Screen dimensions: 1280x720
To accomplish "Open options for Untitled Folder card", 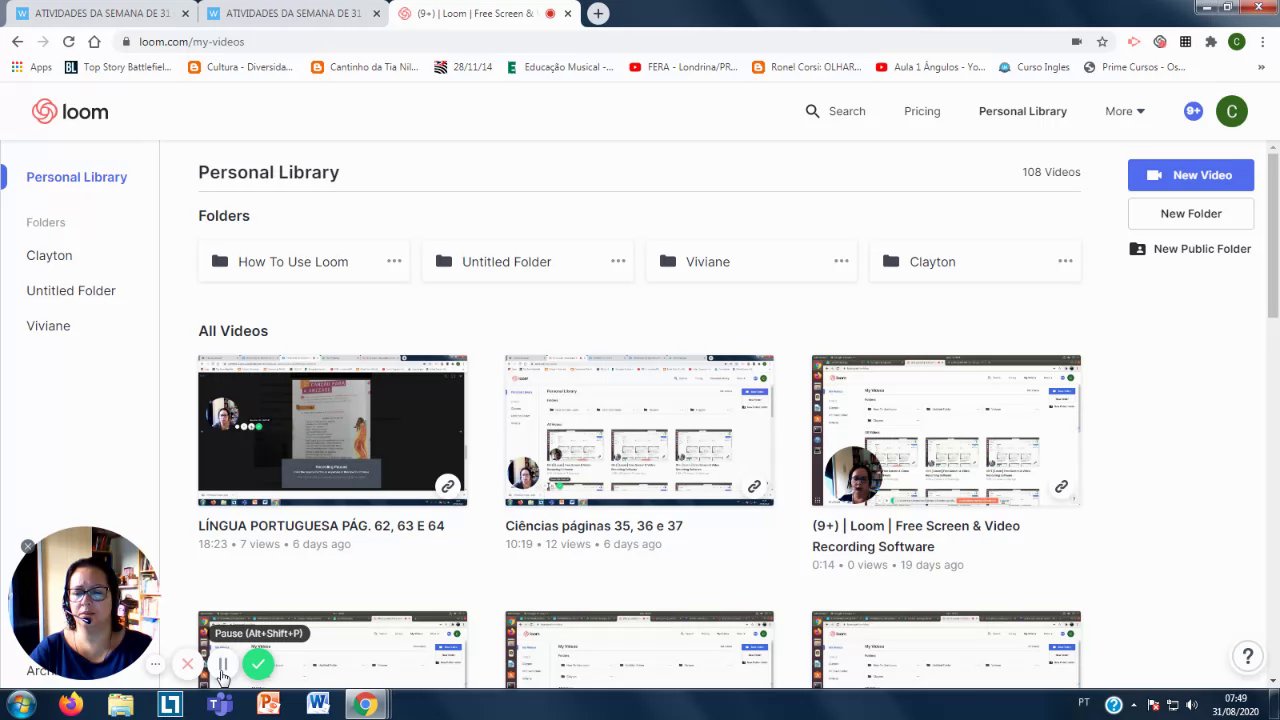I will pyautogui.click(x=618, y=261).
